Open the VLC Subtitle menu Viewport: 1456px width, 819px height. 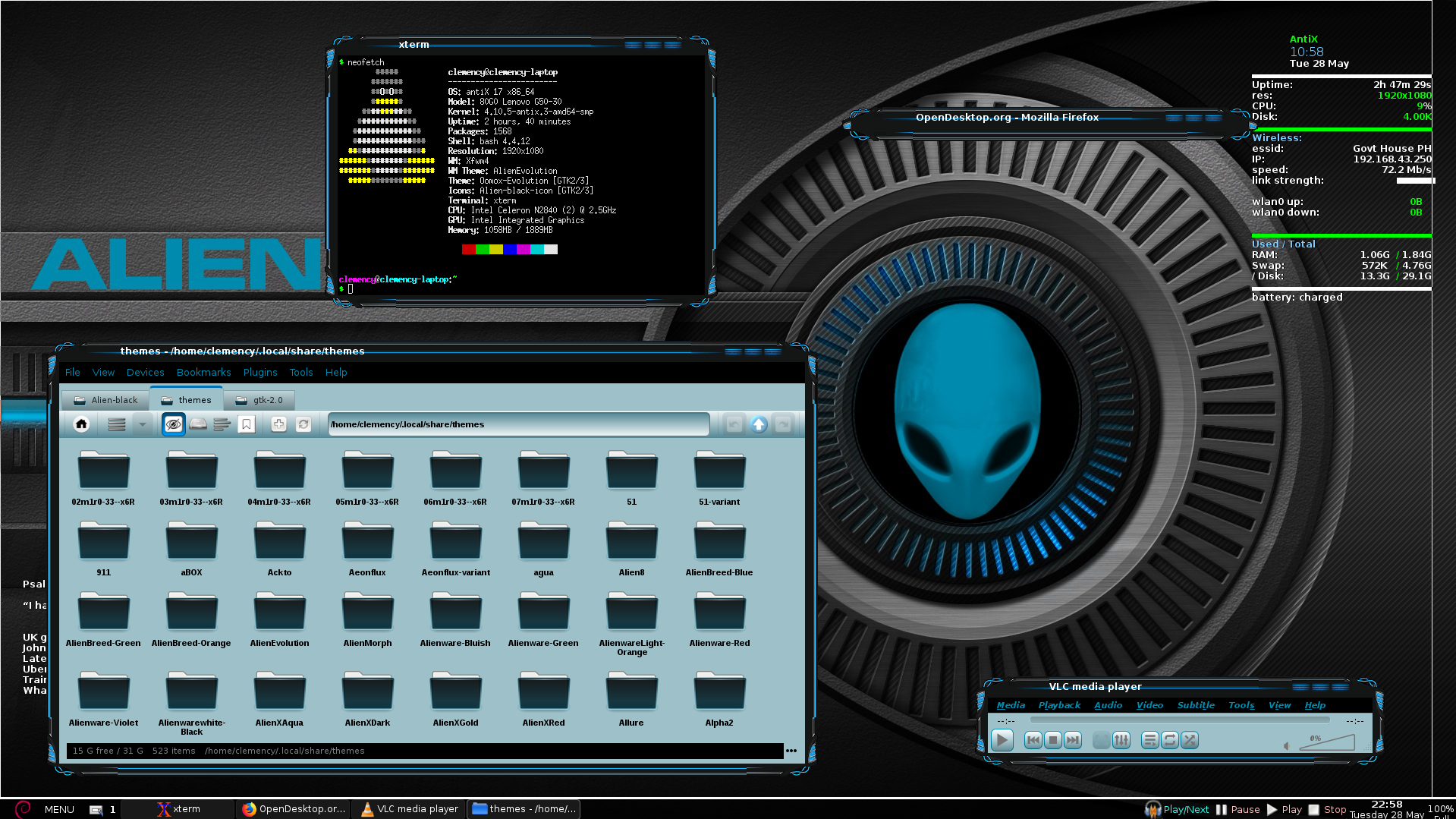pyautogui.click(x=1196, y=705)
